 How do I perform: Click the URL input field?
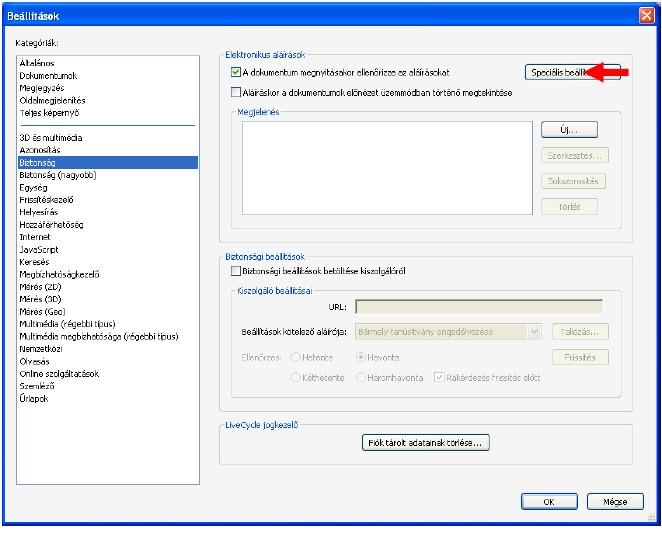479,306
